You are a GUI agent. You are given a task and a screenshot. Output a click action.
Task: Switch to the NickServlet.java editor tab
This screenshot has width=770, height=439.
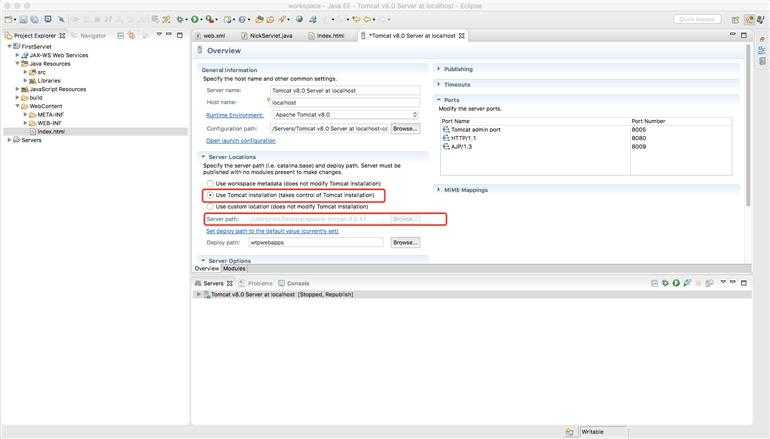click(x=267, y=36)
